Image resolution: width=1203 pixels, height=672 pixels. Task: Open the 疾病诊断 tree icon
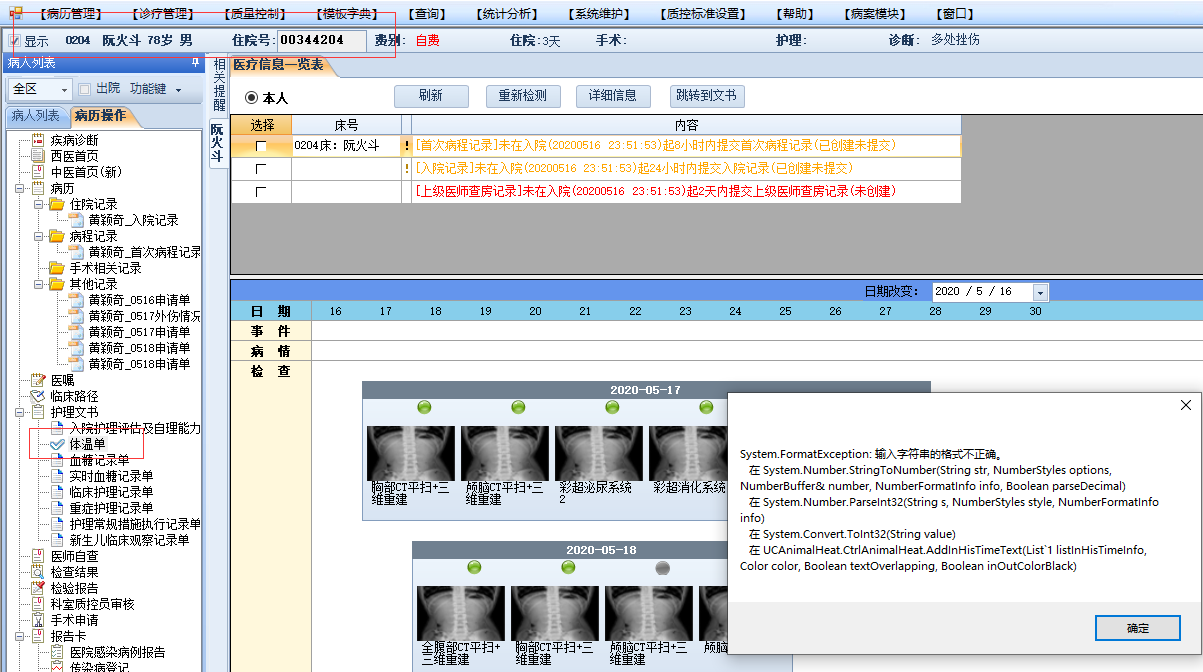38,140
